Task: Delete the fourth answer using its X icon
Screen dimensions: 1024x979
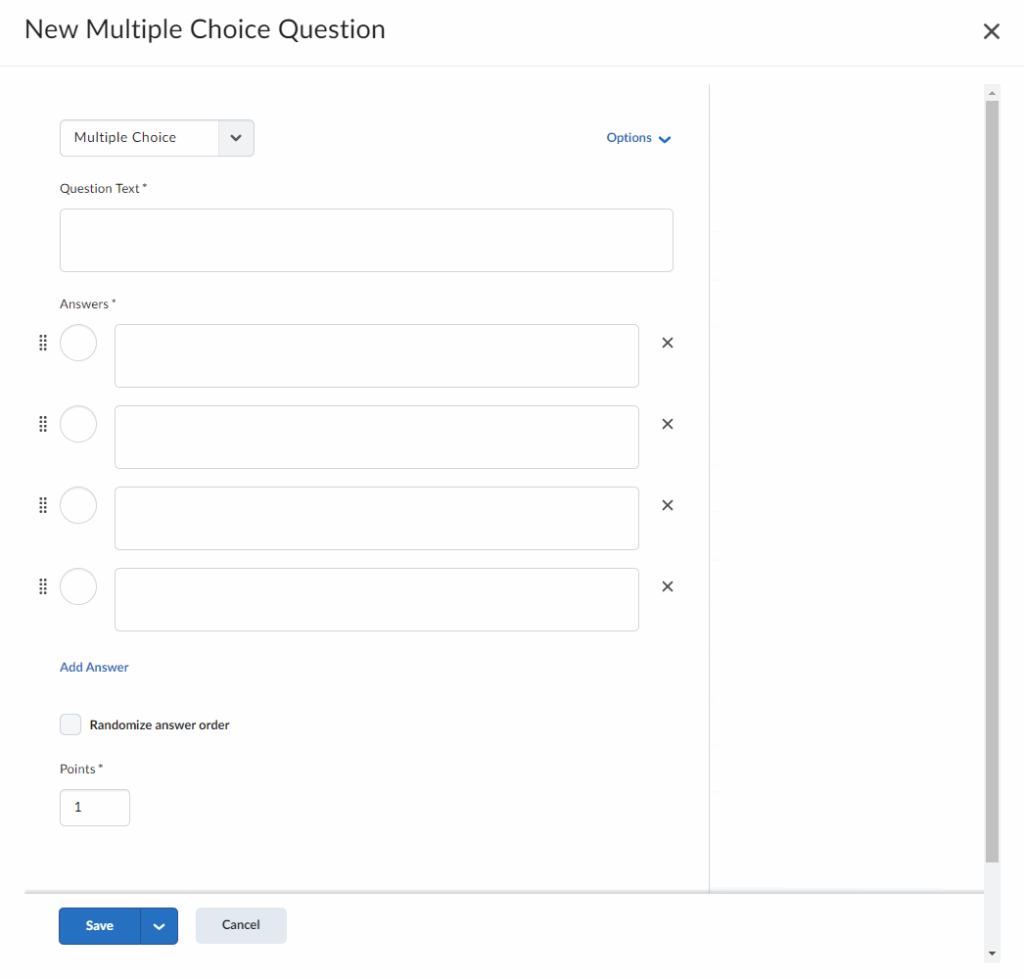Action: tap(668, 586)
